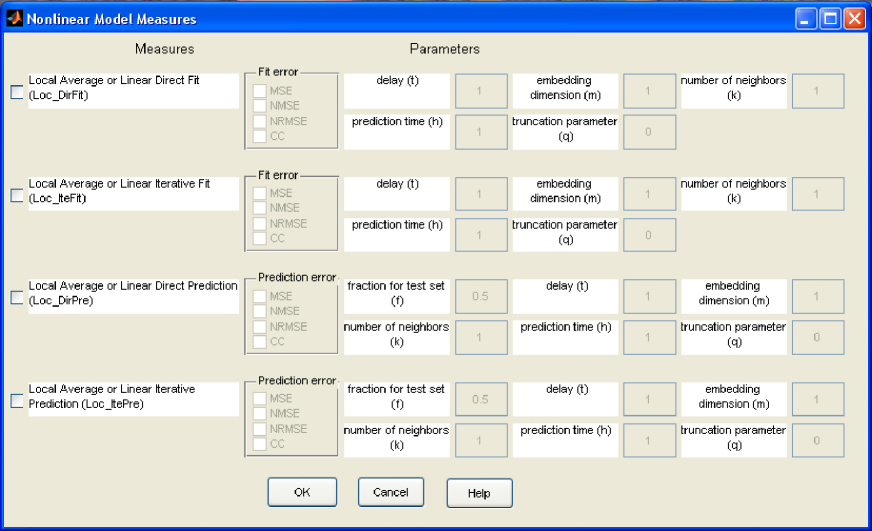This screenshot has width=872, height=531.
Task: Click fraction for test set field for Loc_DirPre
Action: (482, 297)
